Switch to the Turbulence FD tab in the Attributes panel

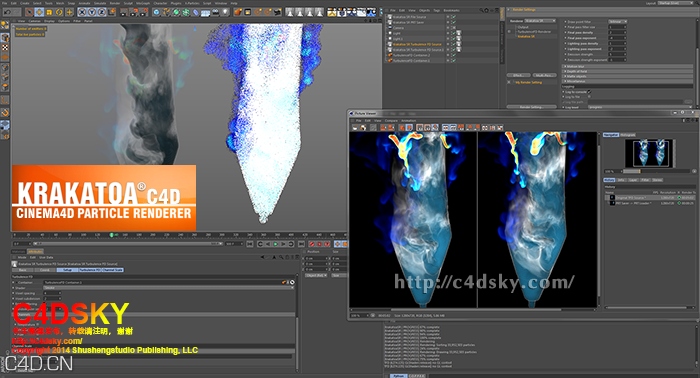tap(90, 270)
